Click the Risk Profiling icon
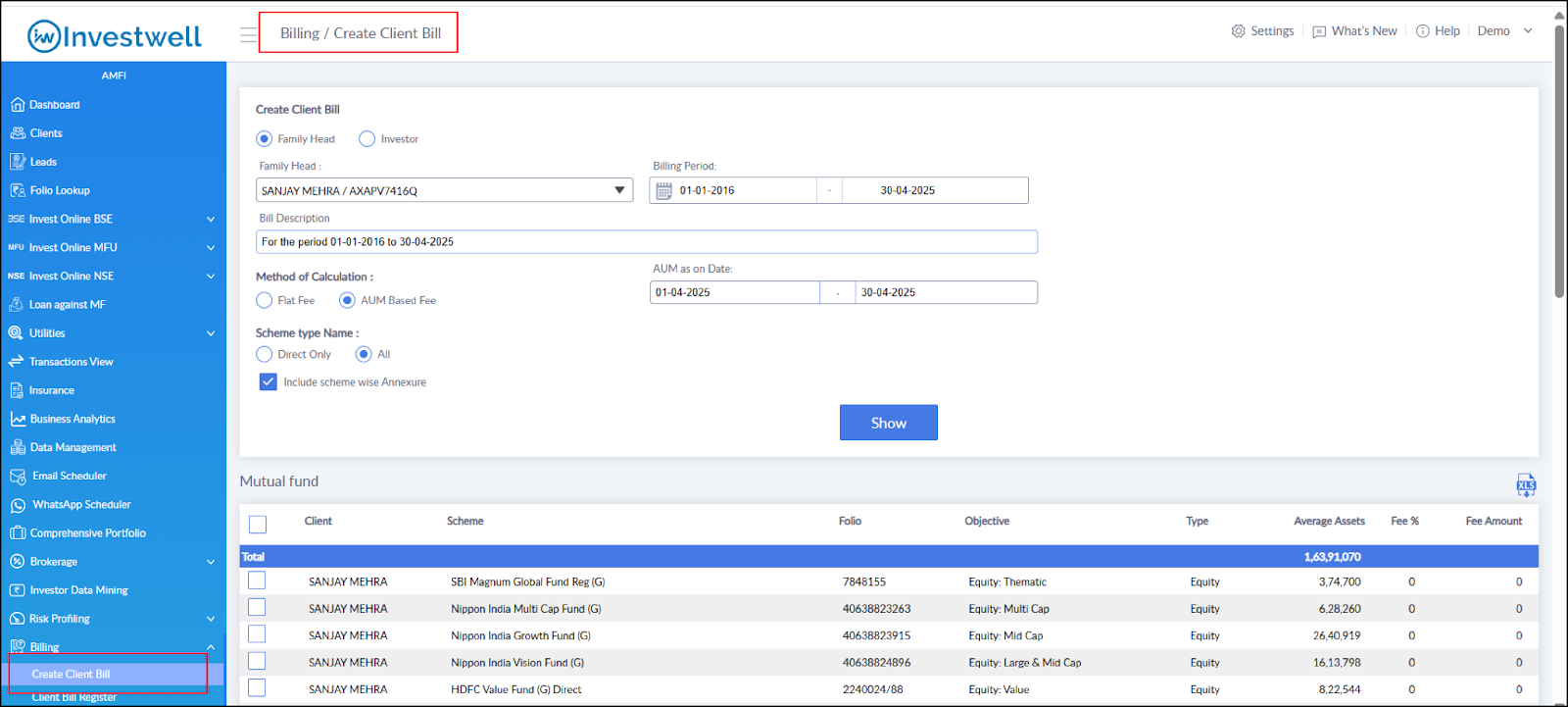The height and width of the screenshot is (707, 1568). coord(17,619)
